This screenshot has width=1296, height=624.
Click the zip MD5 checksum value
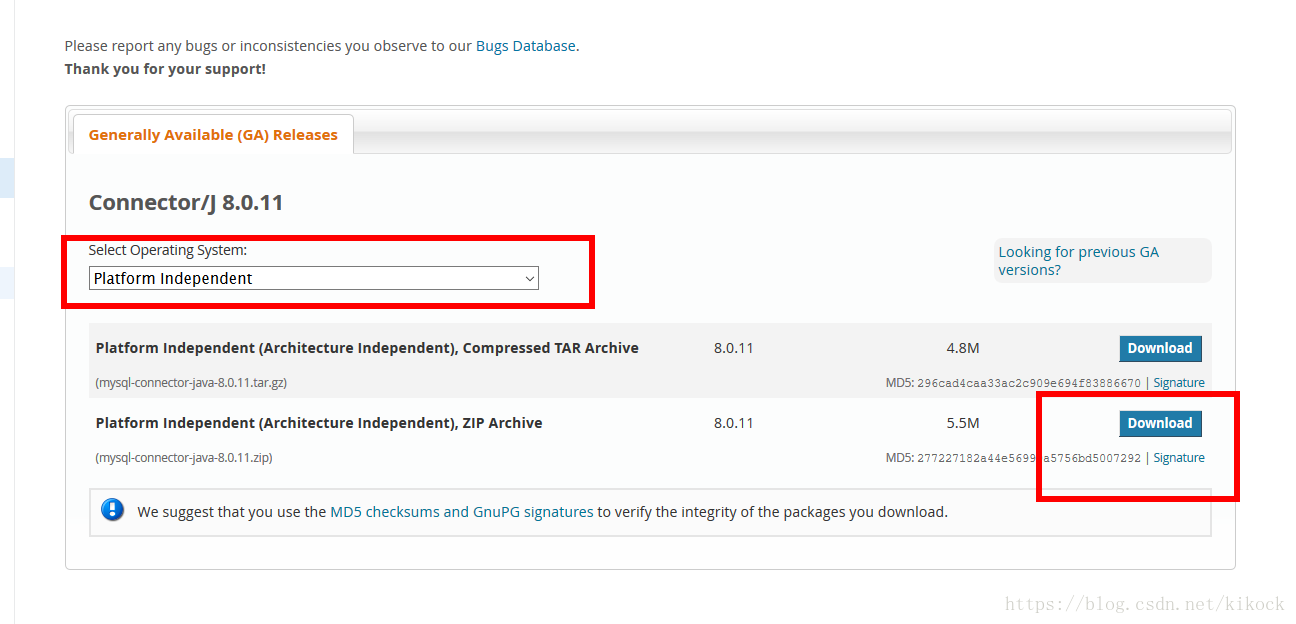click(x=1029, y=458)
